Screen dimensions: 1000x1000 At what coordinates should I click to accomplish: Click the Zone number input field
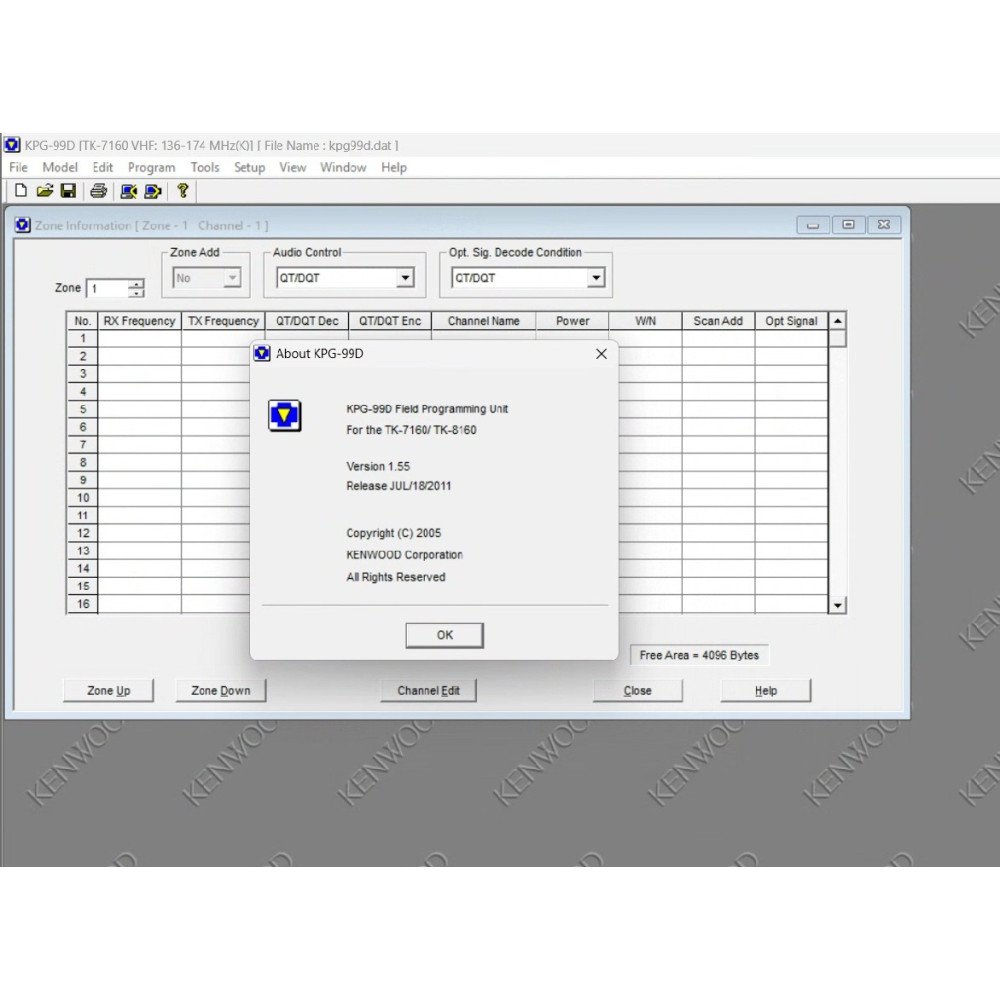click(x=107, y=289)
